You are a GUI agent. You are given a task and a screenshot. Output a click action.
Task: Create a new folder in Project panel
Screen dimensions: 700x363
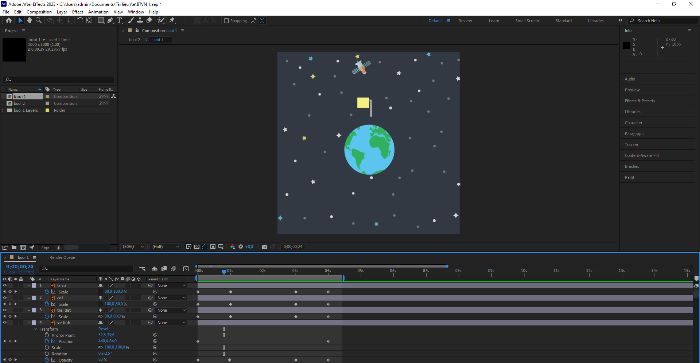point(14,247)
